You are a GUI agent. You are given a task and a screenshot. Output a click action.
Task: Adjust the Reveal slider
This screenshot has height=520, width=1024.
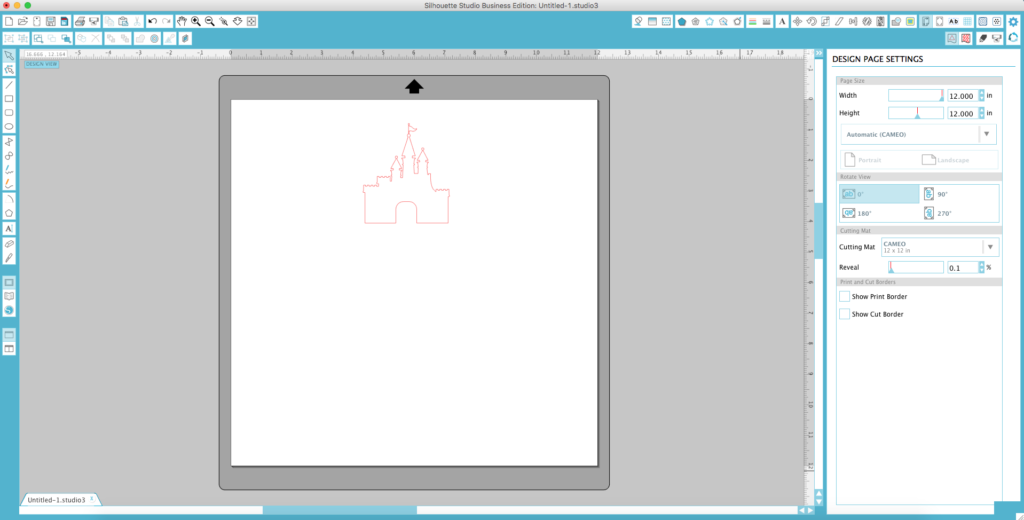coord(916,267)
